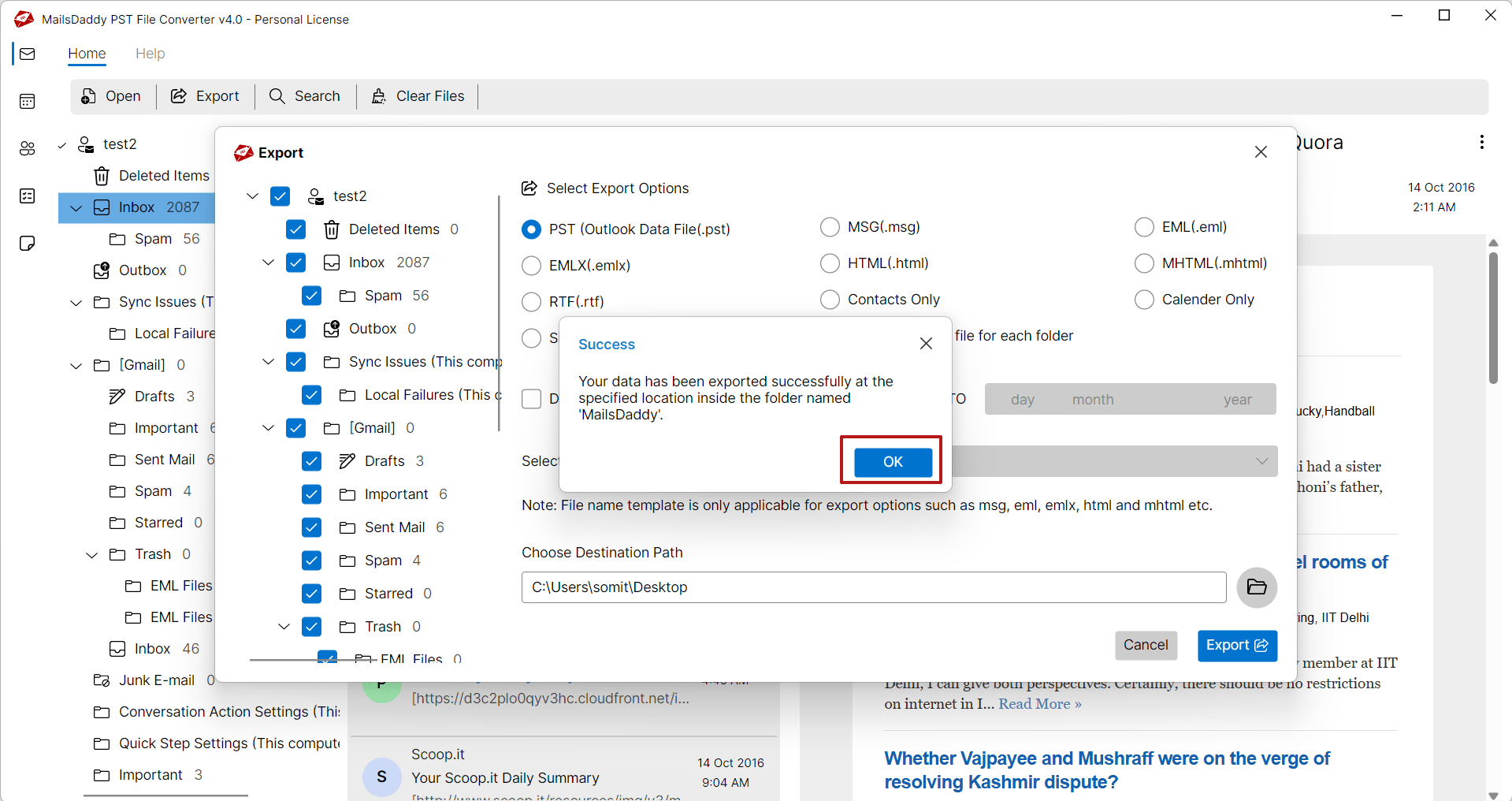
Task: Collapse Inbox 2087 in main folder pane
Action: point(76,207)
